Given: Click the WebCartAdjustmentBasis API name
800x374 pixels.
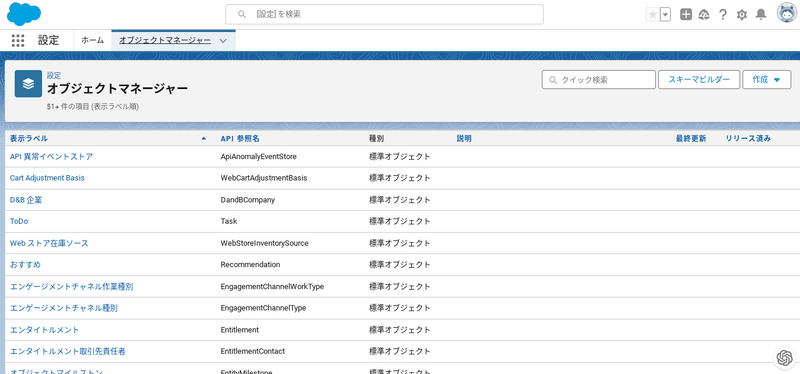Looking at the screenshot, I should click(x=264, y=178).
